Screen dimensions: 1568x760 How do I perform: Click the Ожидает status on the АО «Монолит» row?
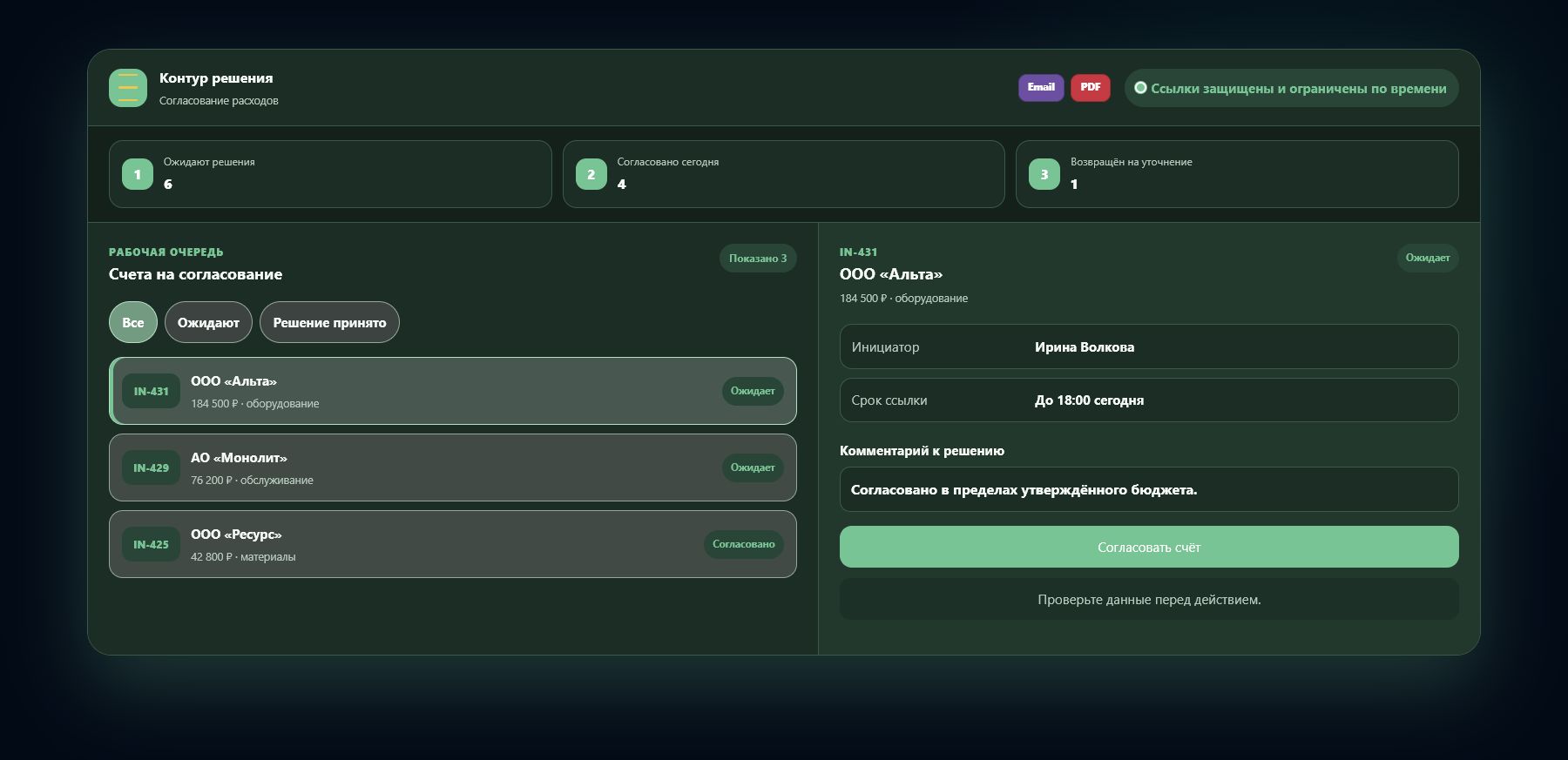pos(753,467)
